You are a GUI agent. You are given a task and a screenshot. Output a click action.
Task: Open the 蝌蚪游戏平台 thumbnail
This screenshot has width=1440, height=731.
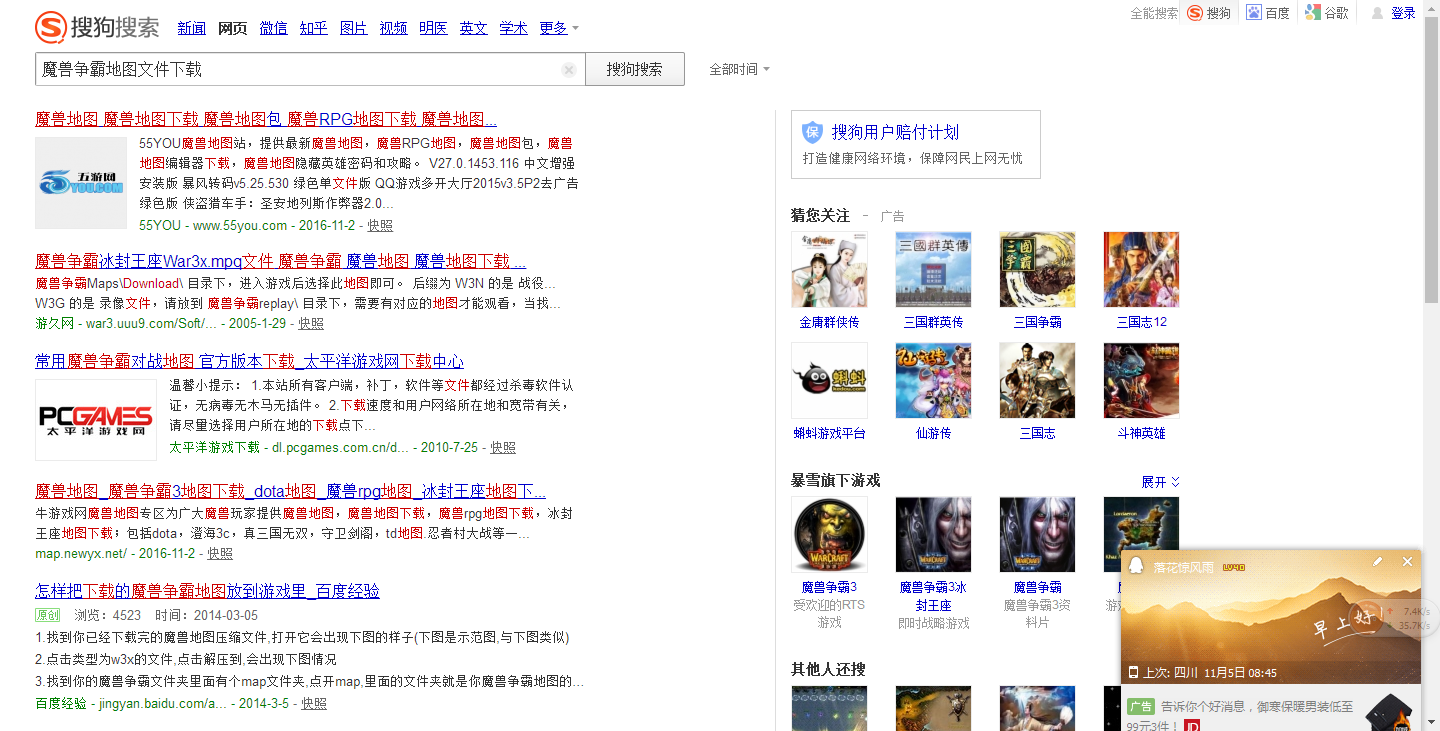tap(829, 381)
